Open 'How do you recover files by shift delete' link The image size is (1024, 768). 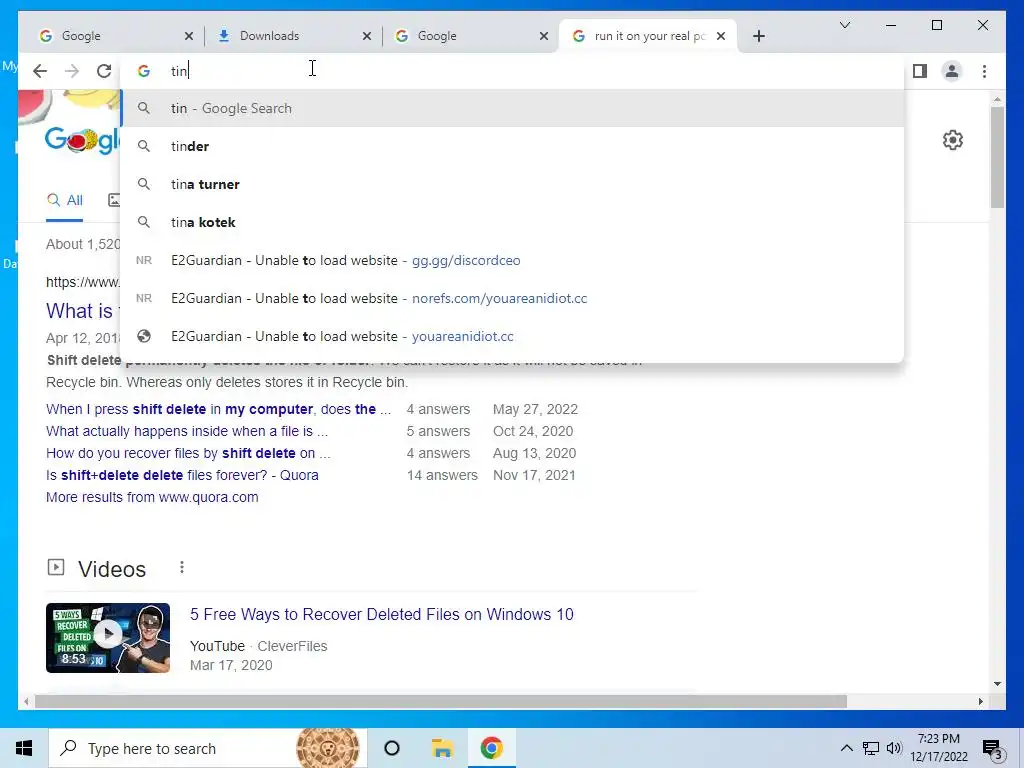click(188, 453)
